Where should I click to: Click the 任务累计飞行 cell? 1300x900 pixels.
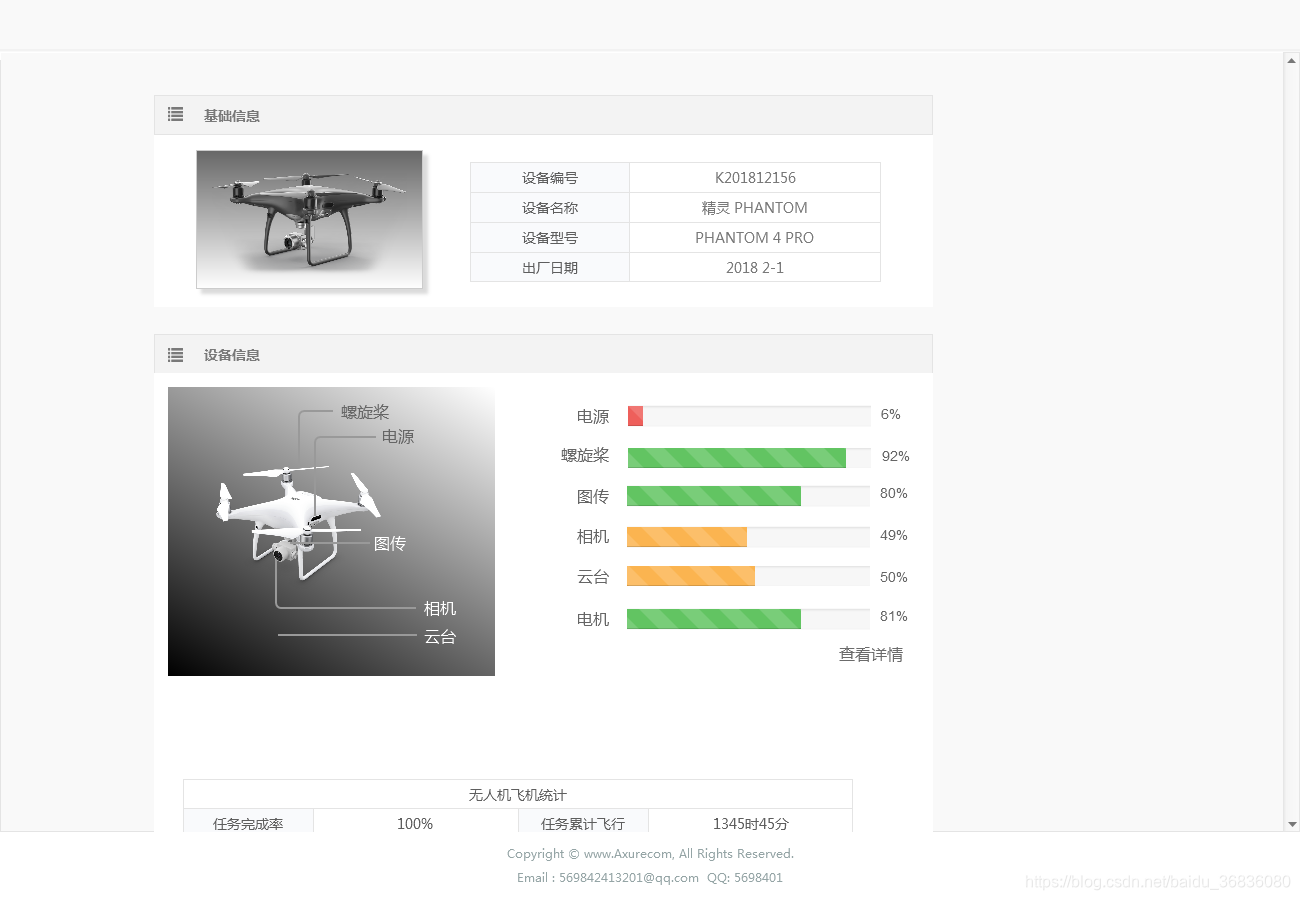[583, 821]
